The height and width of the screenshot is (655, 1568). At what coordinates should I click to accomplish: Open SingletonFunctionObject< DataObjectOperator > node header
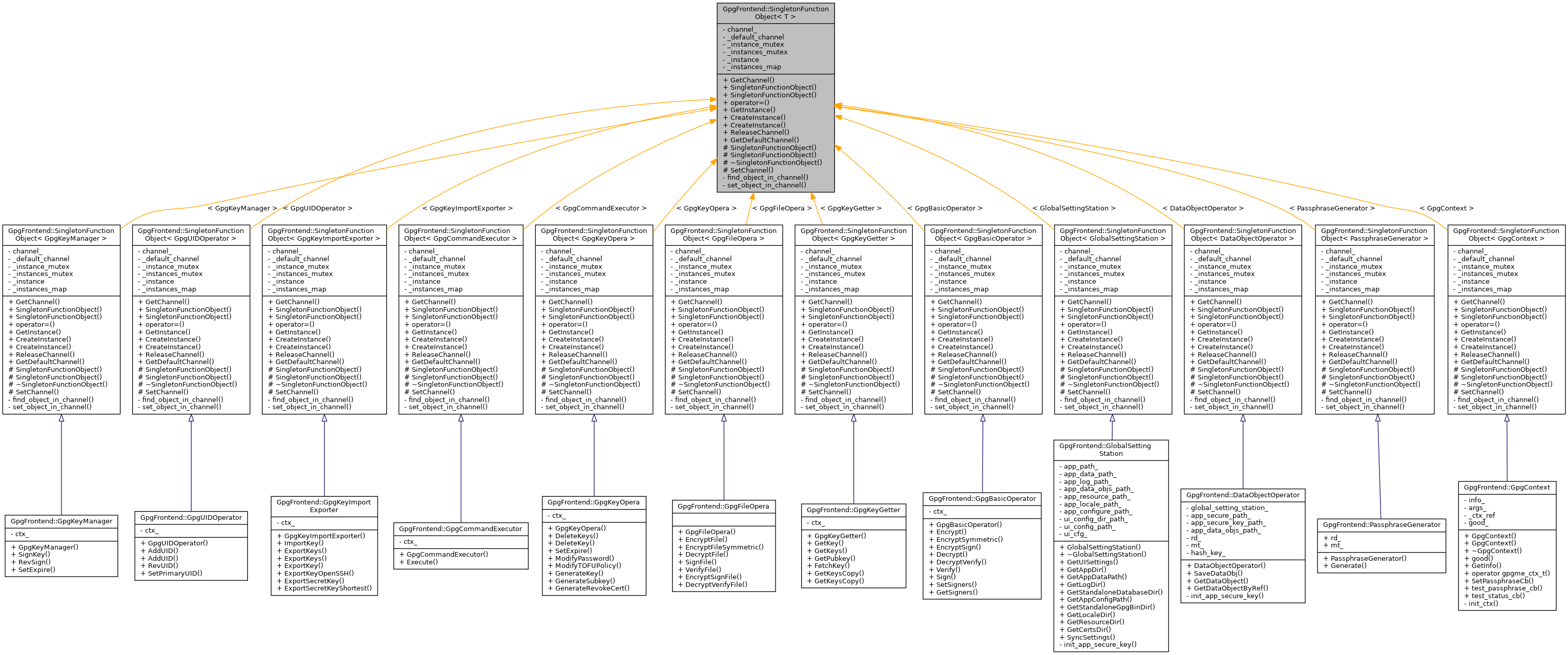[1242, 235]
